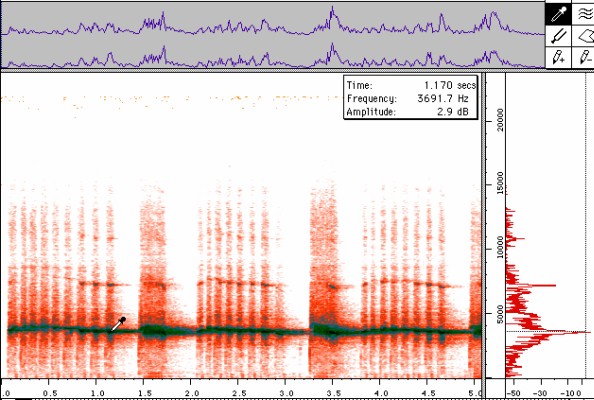Click the Frequency readout 3691.7 Hz
Image resolution: width=594 pixels, height=400 pixels.
click(443, 98)
